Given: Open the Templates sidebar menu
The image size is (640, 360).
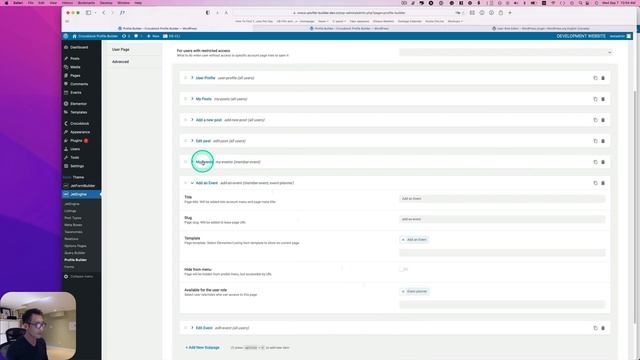Looking at the screenshot, I should [x=79, y=112].
